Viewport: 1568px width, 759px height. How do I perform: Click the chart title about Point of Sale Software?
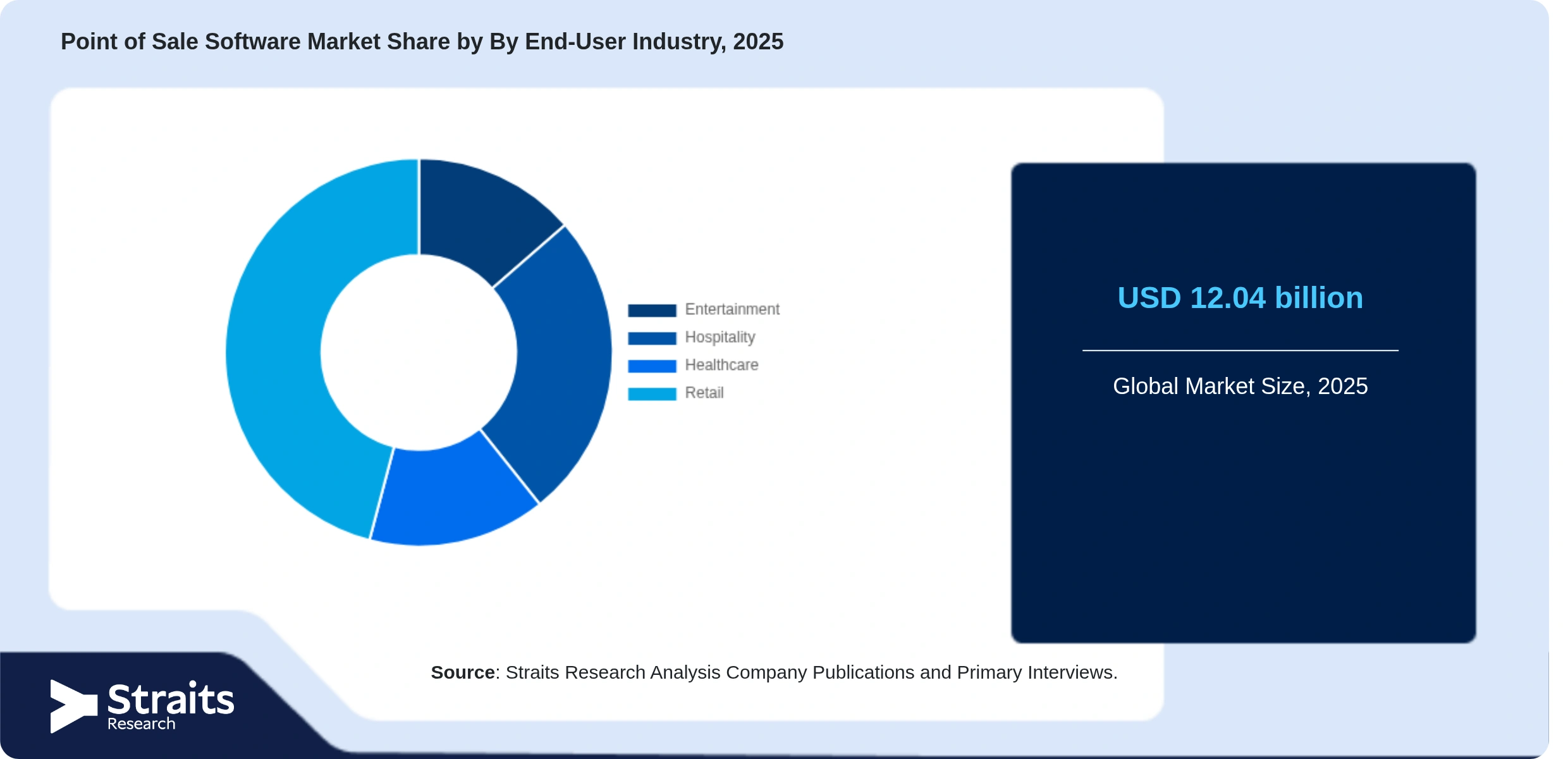pyautogui.click(x=422, y=42)
